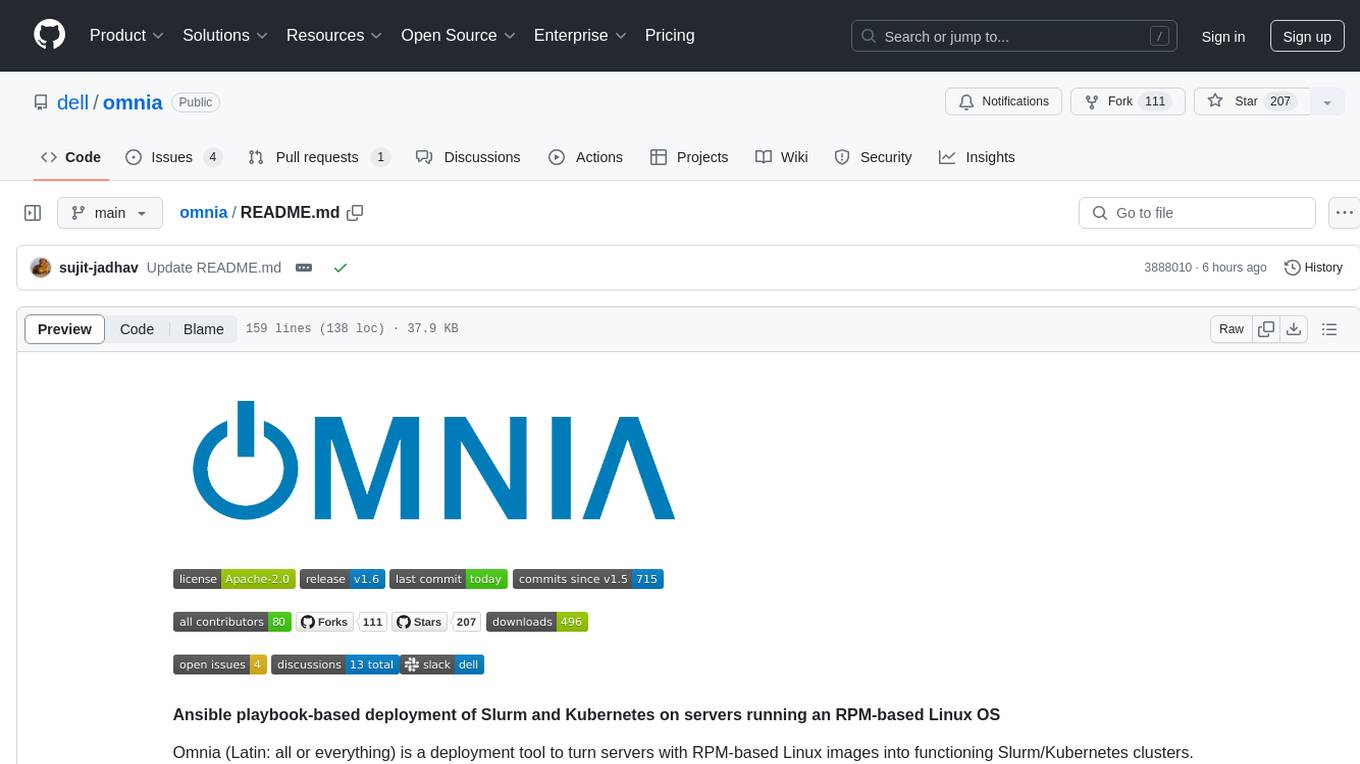Expand the Resources menu
The image size is (1360, 764).
(x=334, y=35)
